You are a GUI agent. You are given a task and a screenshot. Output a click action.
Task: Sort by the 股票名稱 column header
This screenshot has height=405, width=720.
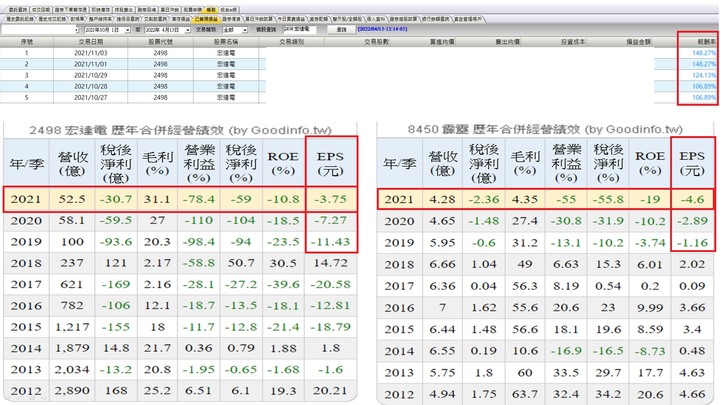[x=226, y=42]
